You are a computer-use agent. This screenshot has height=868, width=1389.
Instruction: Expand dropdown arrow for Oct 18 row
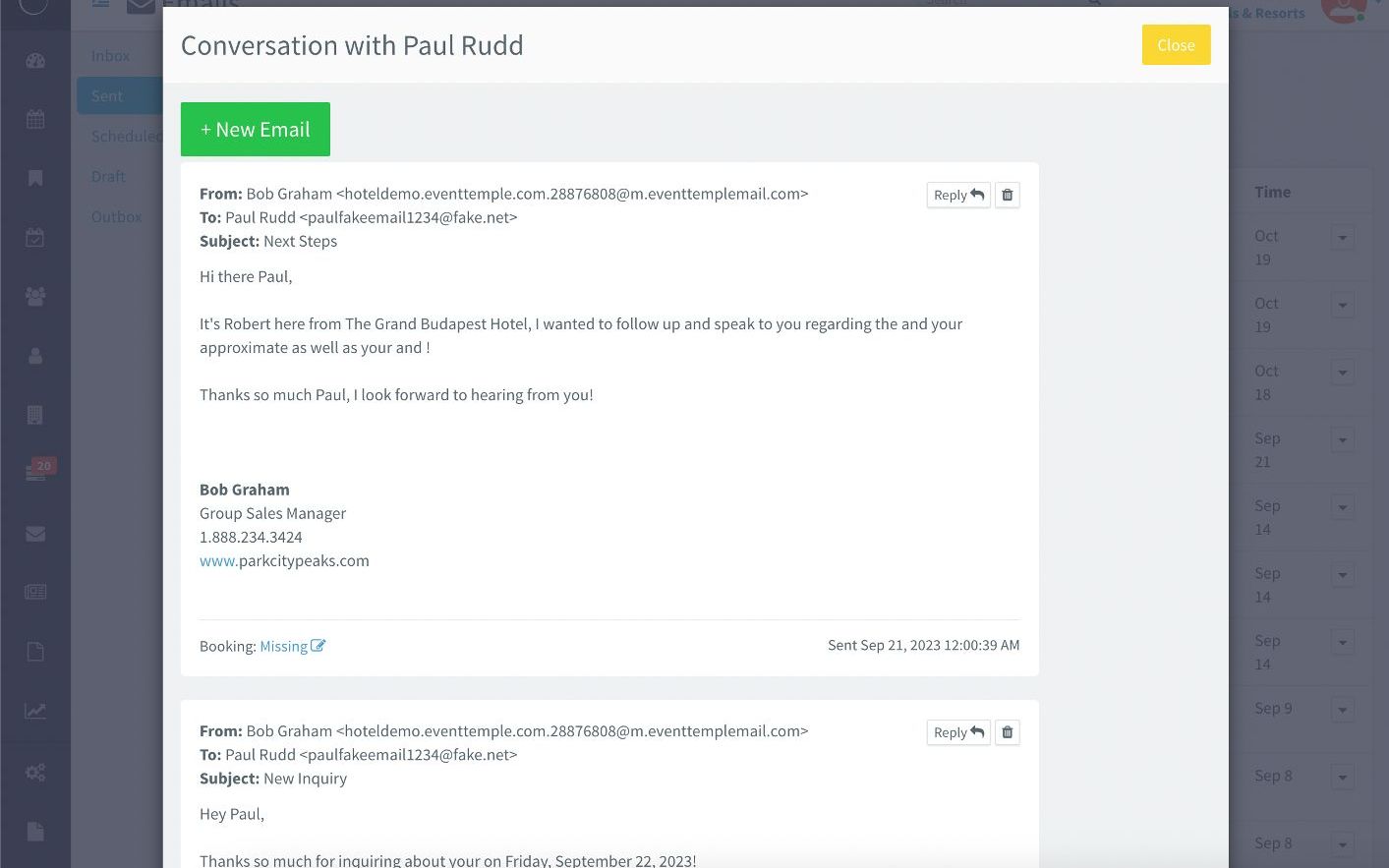coord(1342,373)
